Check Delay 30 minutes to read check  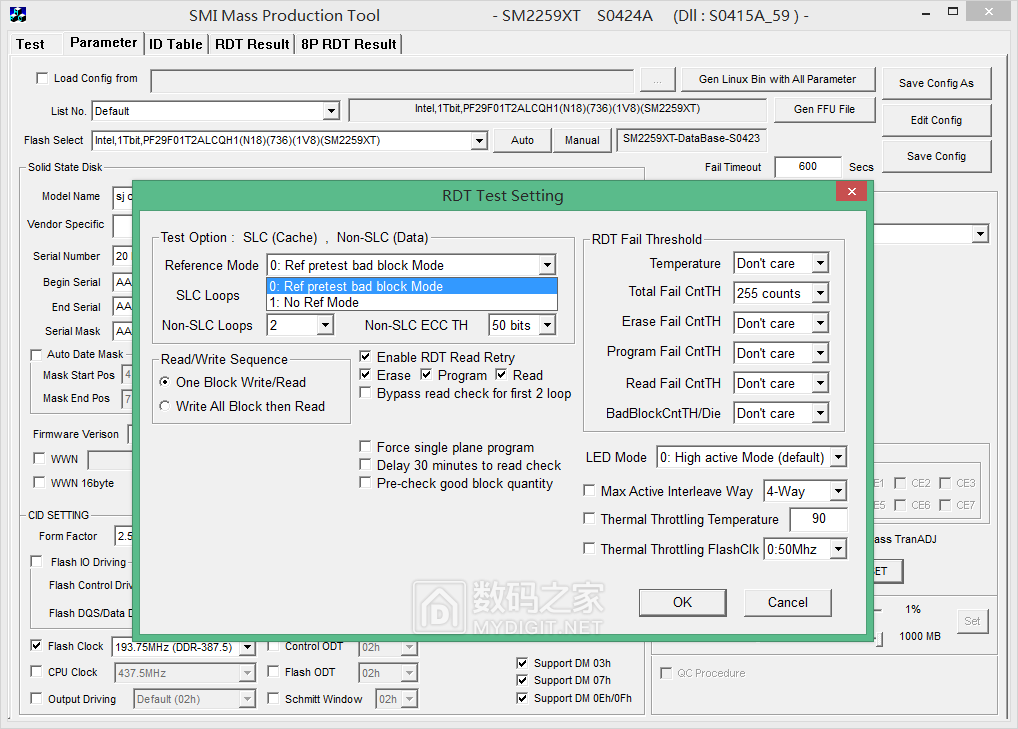[366, 466]
